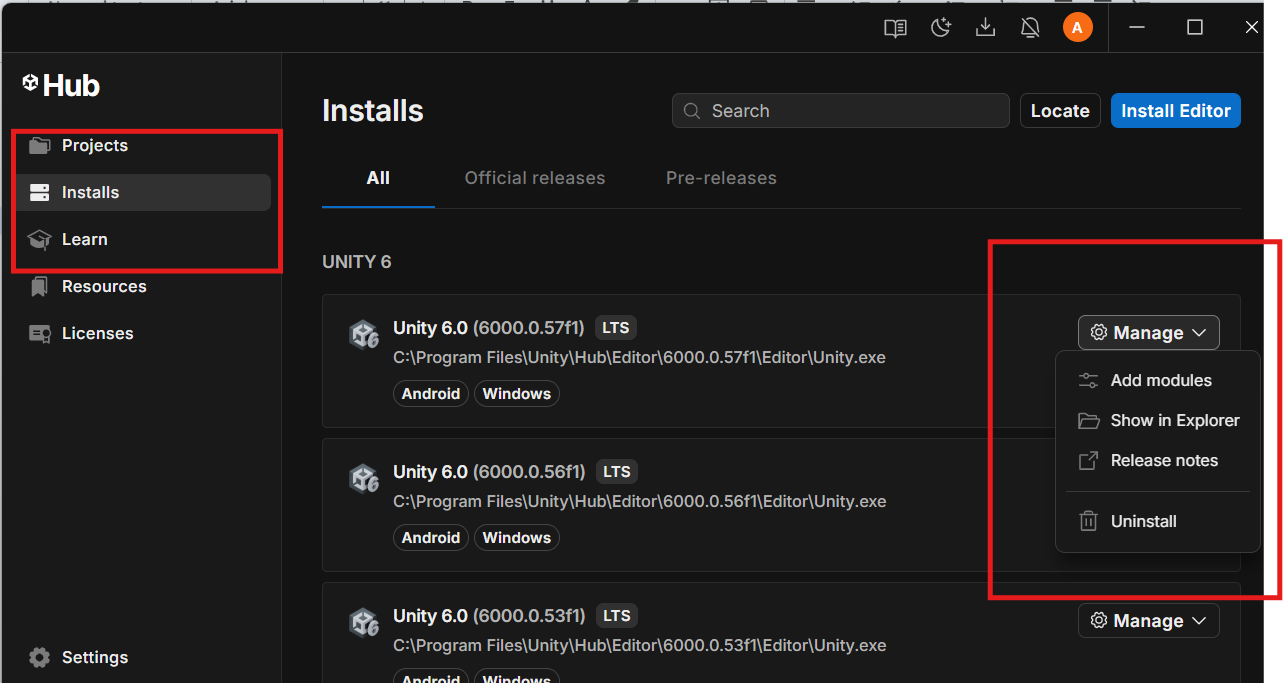Viewport: 1283px width, 683px height.
Task: Go to the Licenses page
Action: [142, 334]
